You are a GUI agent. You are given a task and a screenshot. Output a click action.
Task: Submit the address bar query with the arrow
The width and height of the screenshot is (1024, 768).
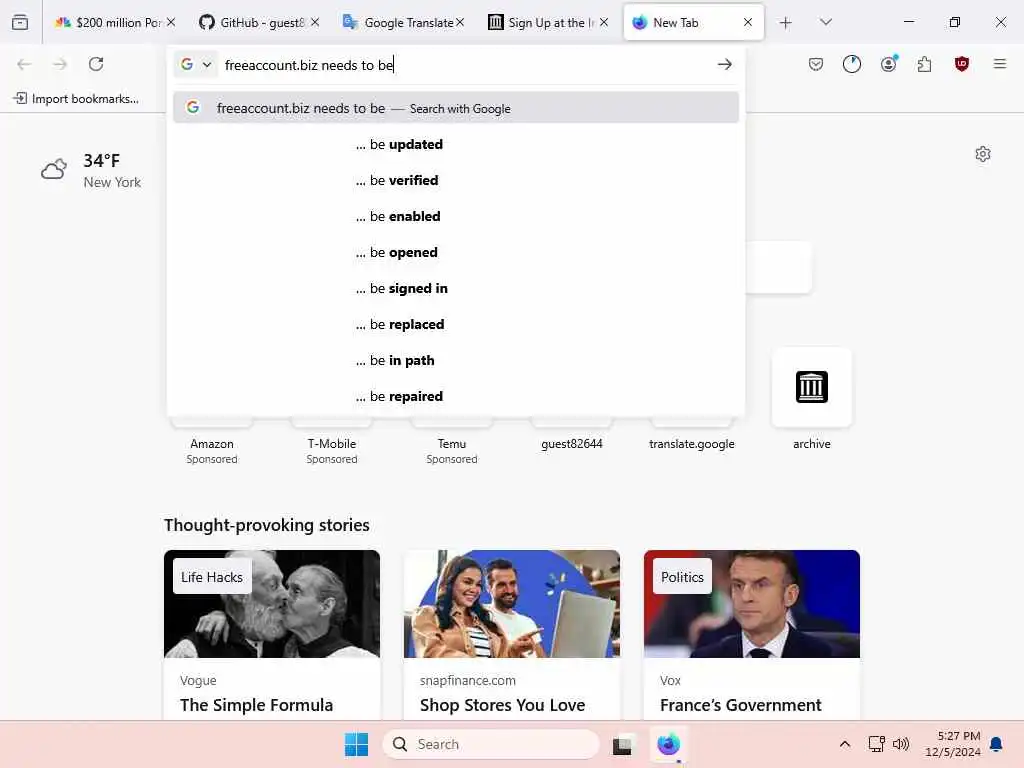tap(724, 64)
